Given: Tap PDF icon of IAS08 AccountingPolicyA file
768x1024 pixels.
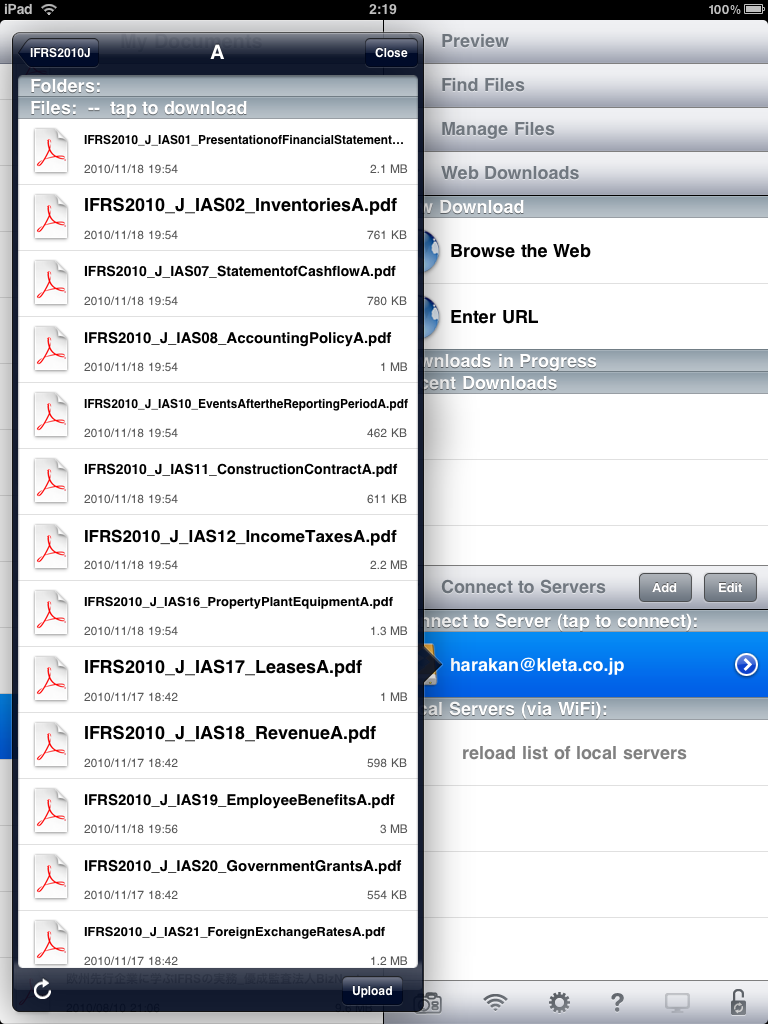Looking at the screenshot, I should pyautogui.click(x=51, y=349).
